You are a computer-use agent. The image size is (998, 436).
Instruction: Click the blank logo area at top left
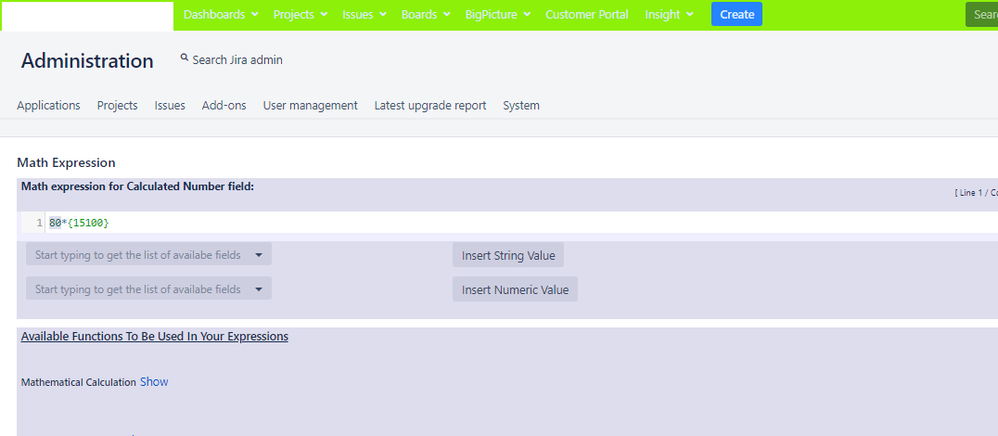[x=87, y=15]
